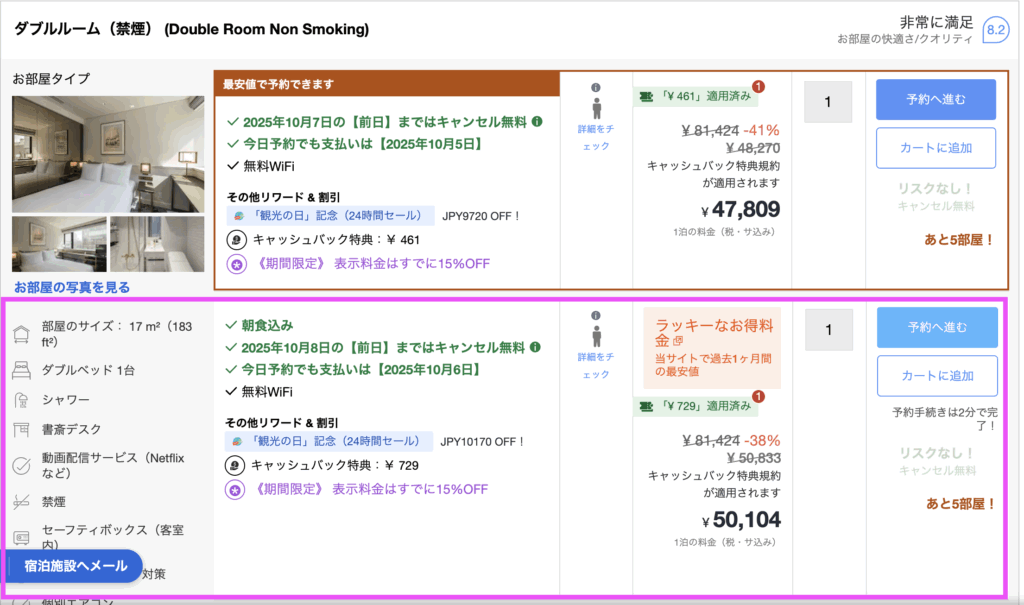Open the お部屋の写真を見る link
Image resolution: width=1024 pixels, height=605 pixels.
tap(71, 287)
